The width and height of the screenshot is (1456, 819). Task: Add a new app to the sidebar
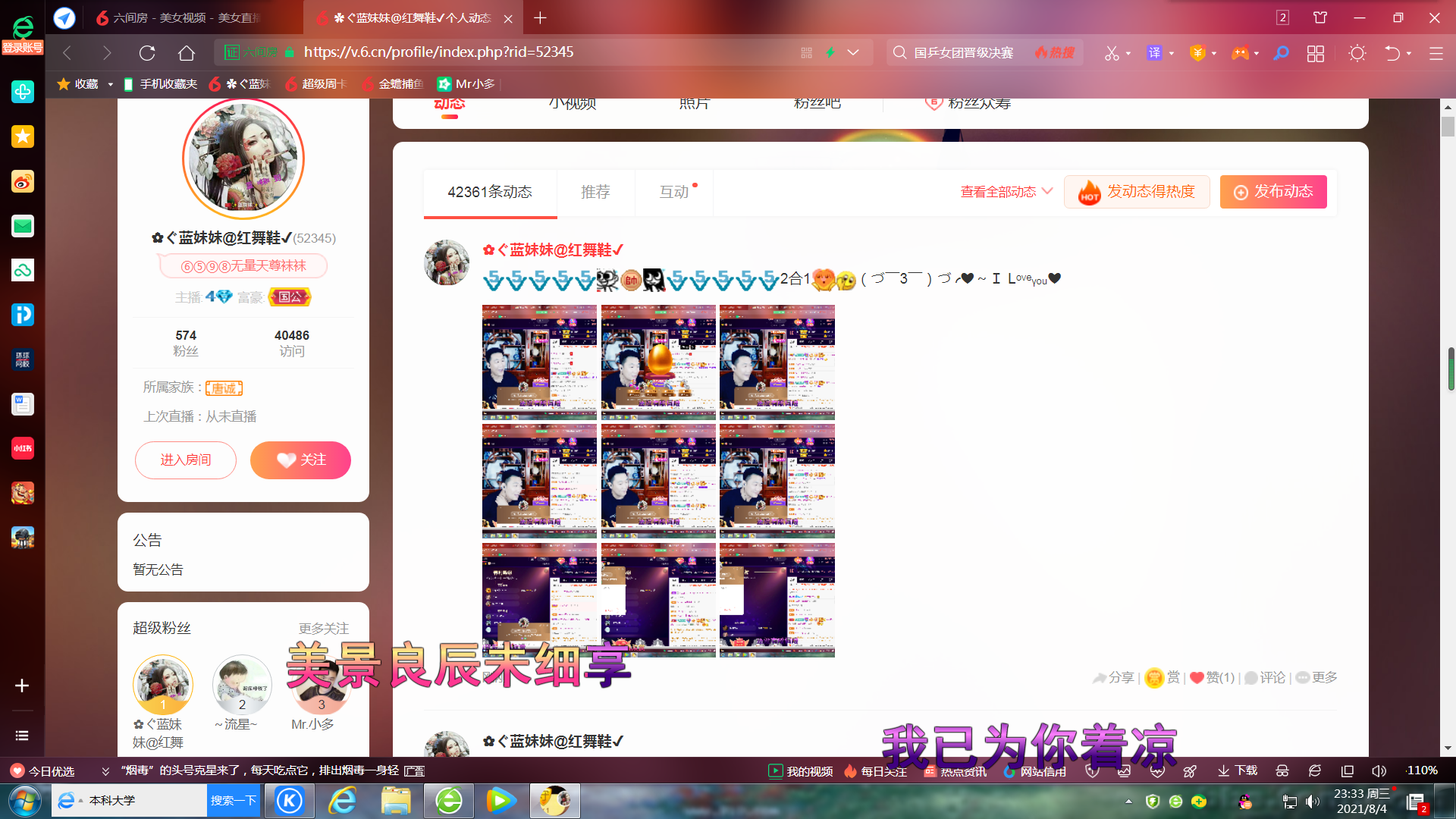[22, 686]
